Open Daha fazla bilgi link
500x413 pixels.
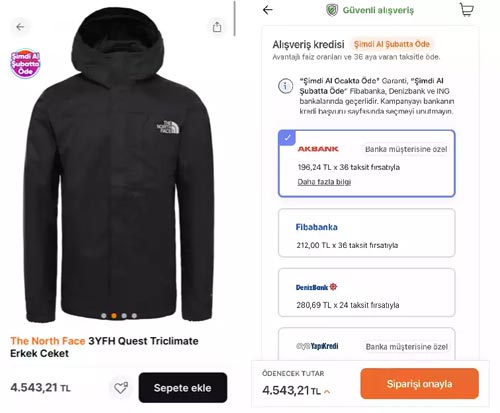324,182
